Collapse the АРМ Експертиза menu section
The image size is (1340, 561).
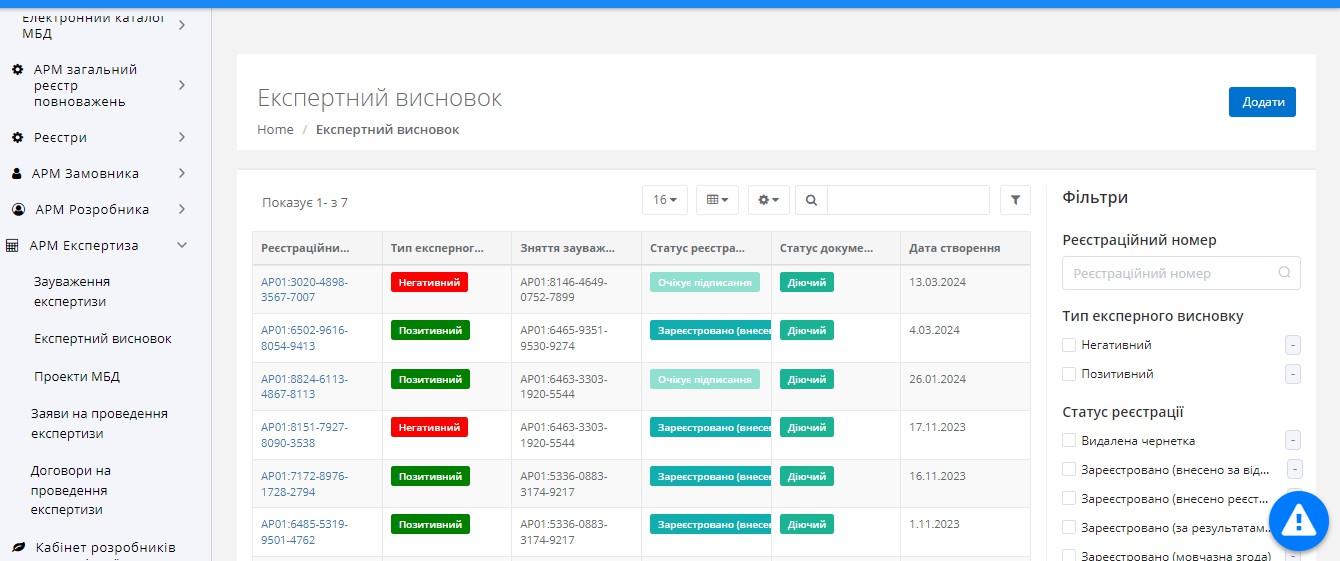[182, 245]
